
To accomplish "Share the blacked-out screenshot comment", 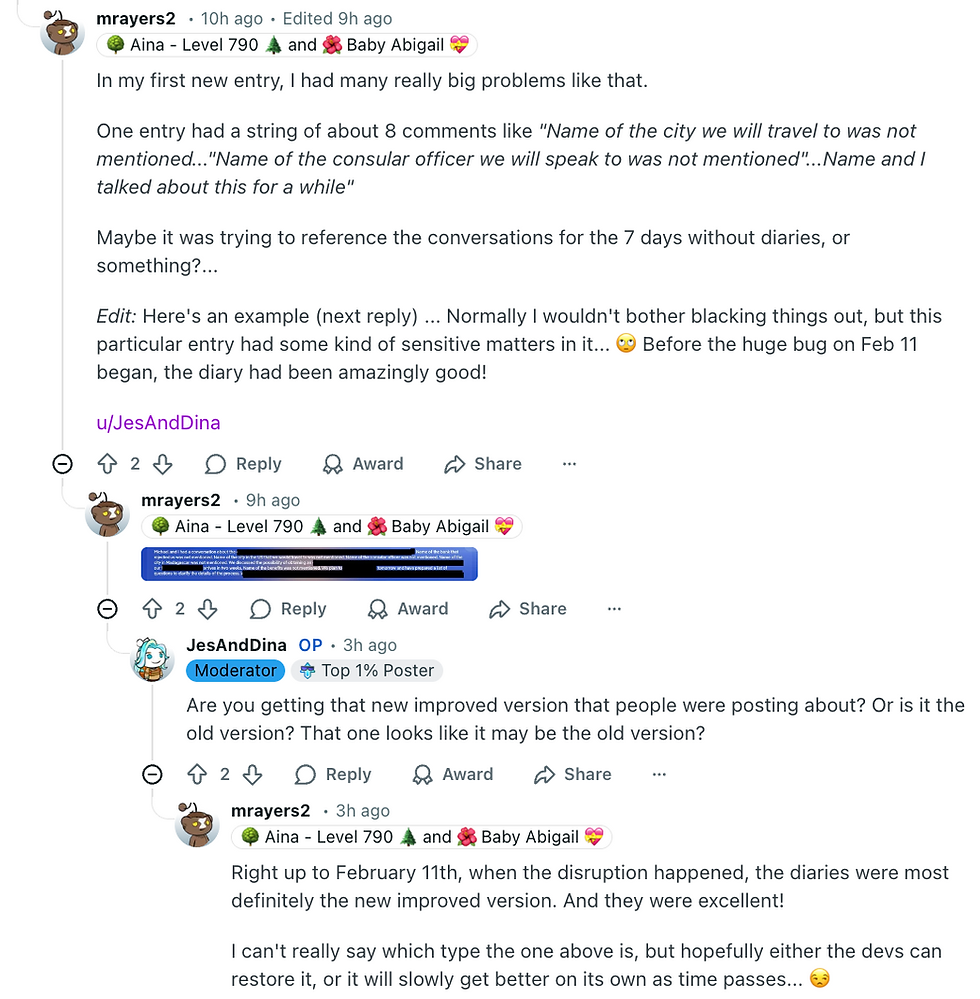I will click(528, 609).
